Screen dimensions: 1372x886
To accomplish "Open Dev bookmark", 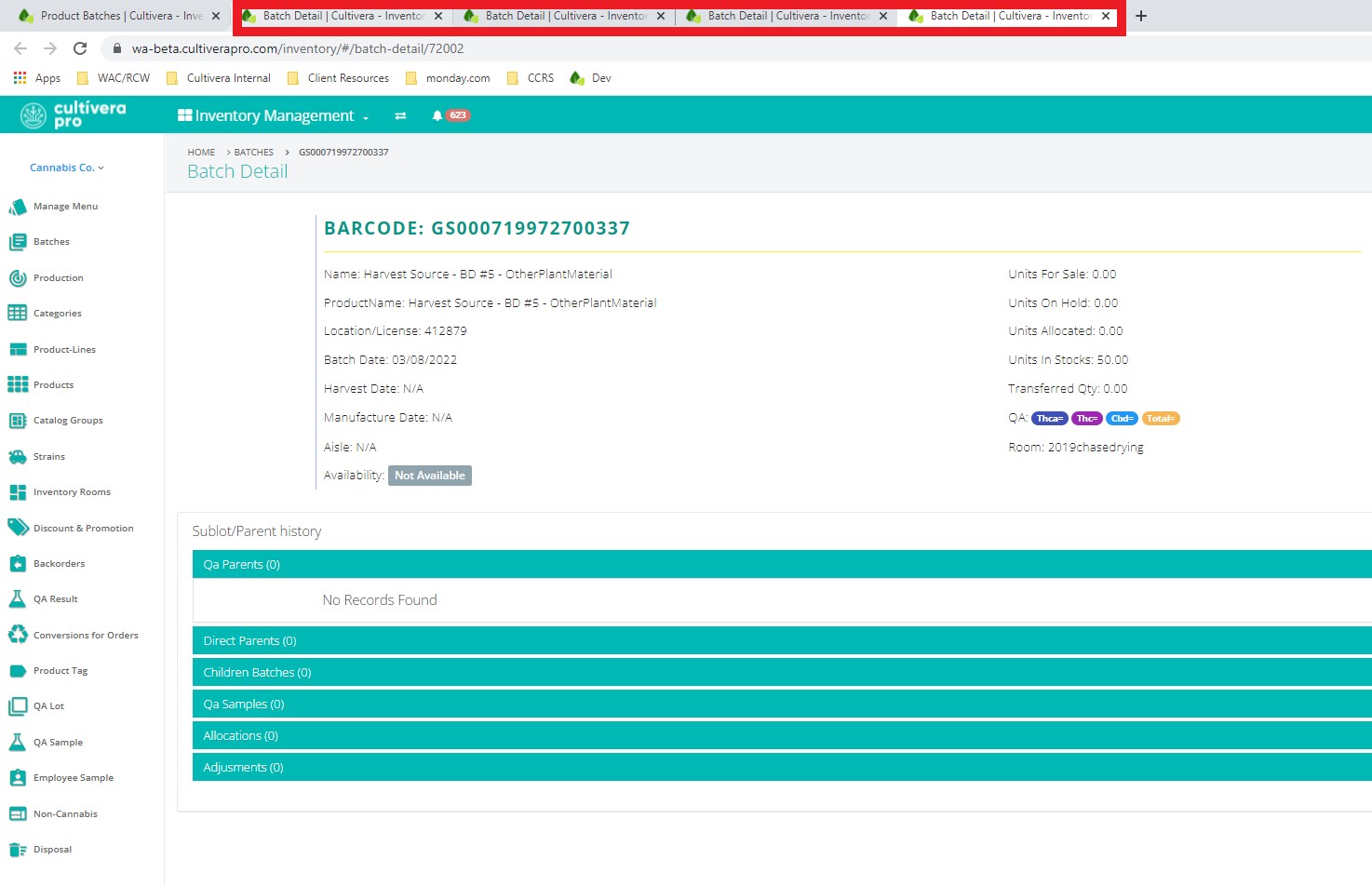I will coord(591,78).
